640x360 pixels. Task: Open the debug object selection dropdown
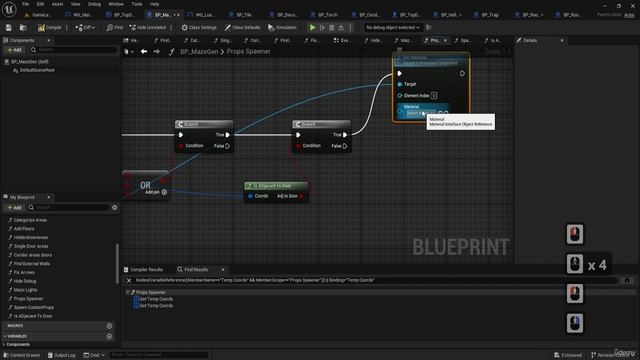pos(392,27)
